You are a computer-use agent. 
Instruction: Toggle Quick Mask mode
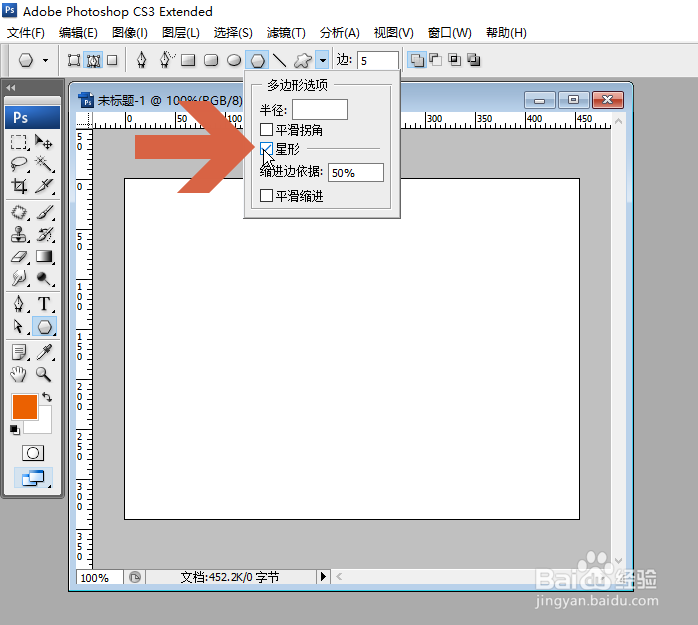tap(33, 453)
